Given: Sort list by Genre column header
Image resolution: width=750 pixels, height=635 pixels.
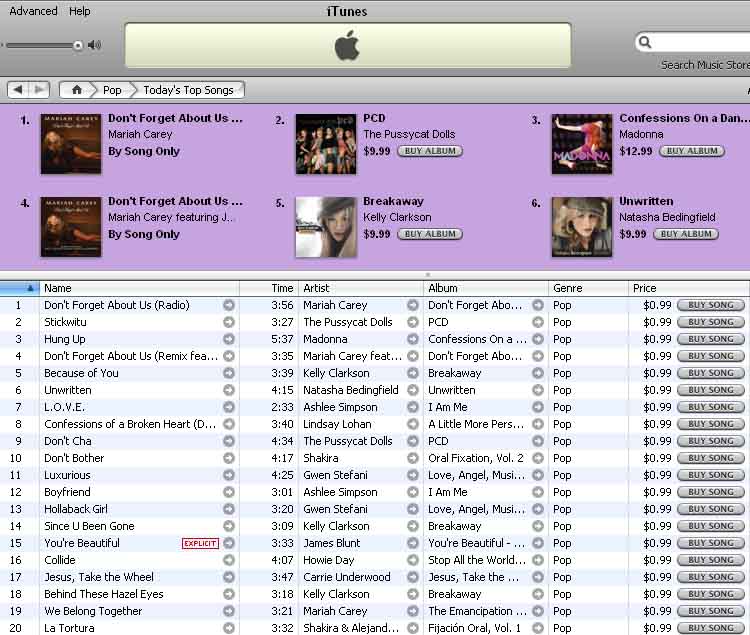Looking at the screenshot, I should tap(588, 288).
